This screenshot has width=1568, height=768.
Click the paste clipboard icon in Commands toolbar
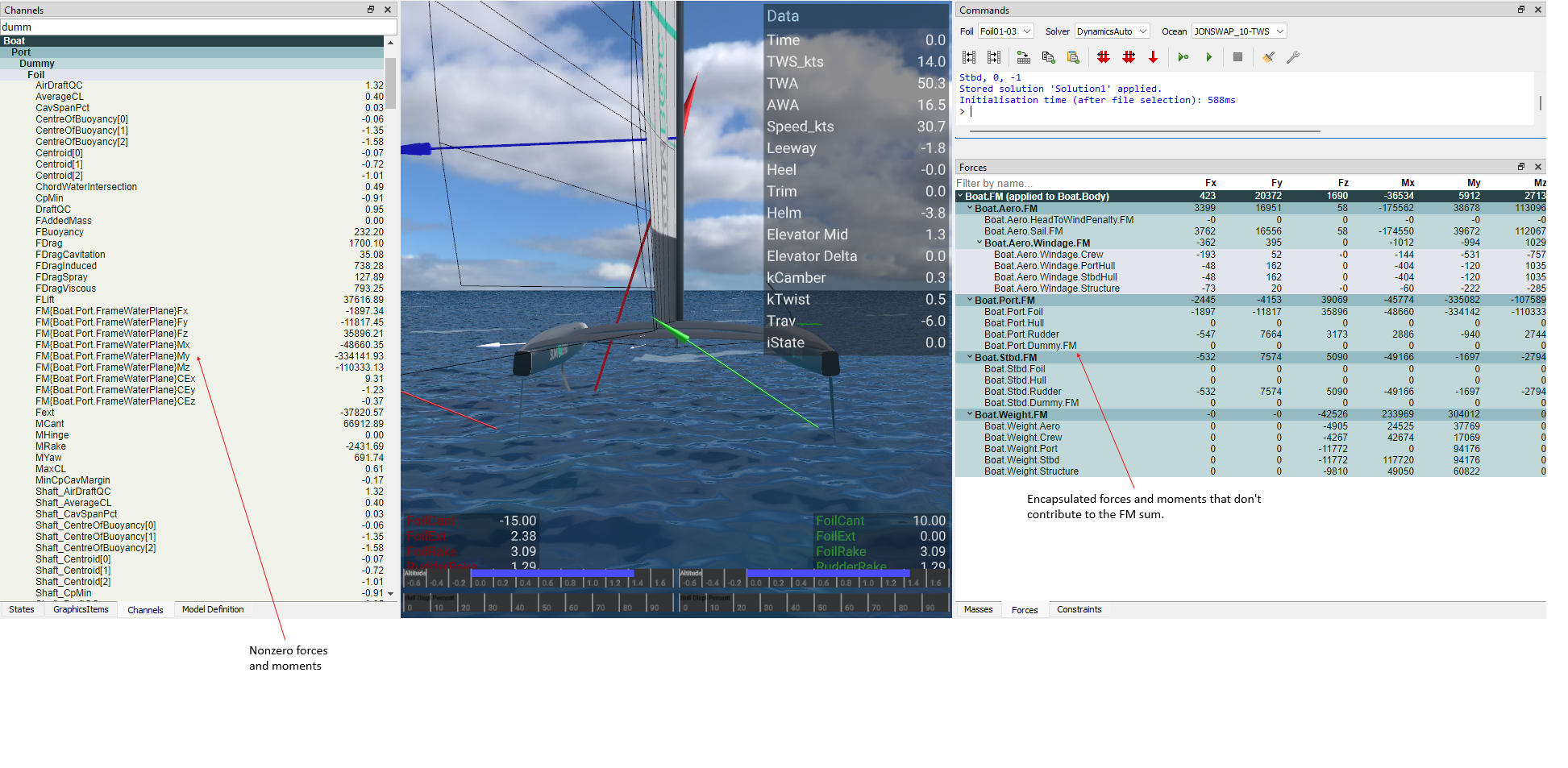tap(1073, 57)
